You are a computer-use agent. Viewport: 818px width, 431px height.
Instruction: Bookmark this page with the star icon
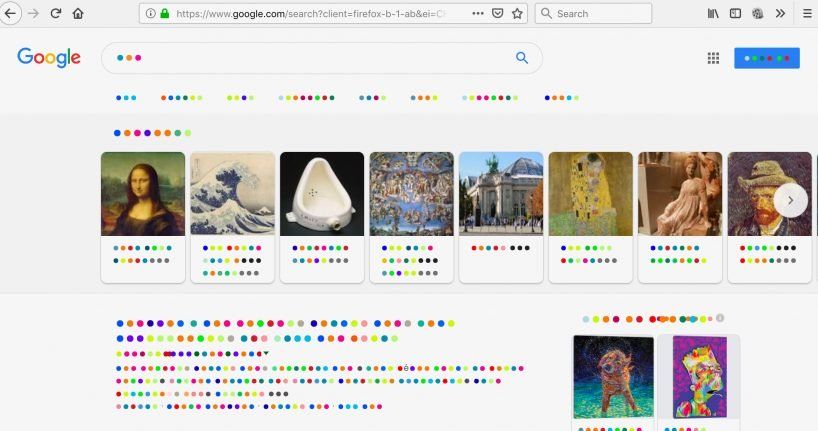[517, 14]
